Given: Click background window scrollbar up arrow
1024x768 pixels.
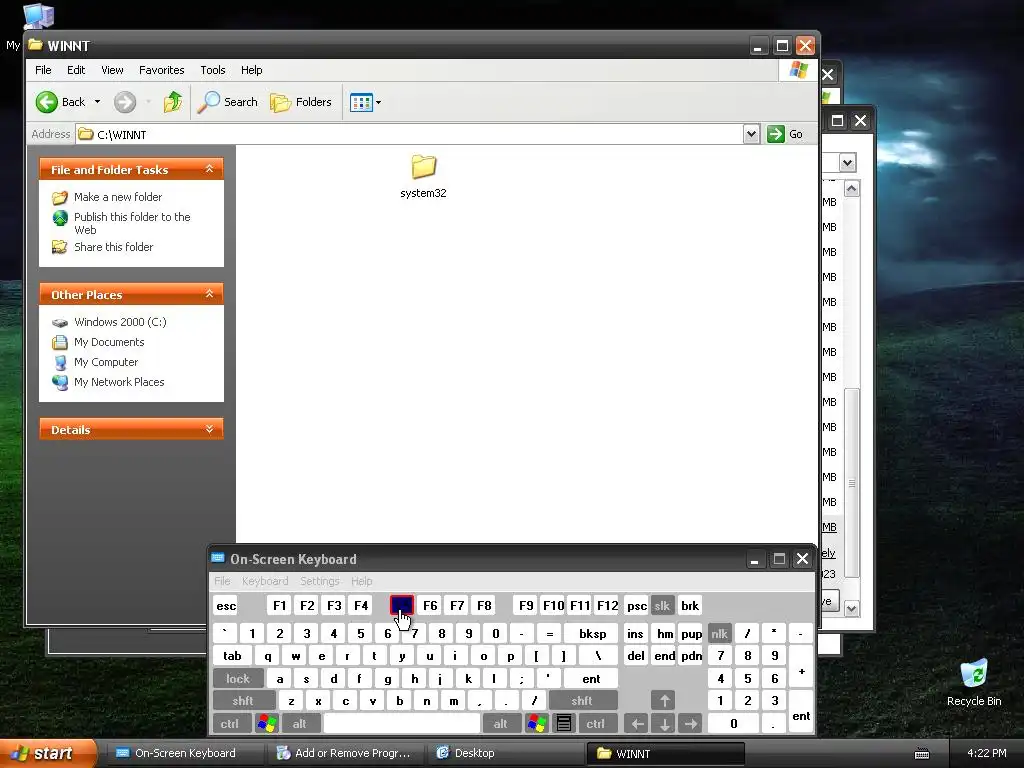Looking at the screenshot, I should coord(852,189).
